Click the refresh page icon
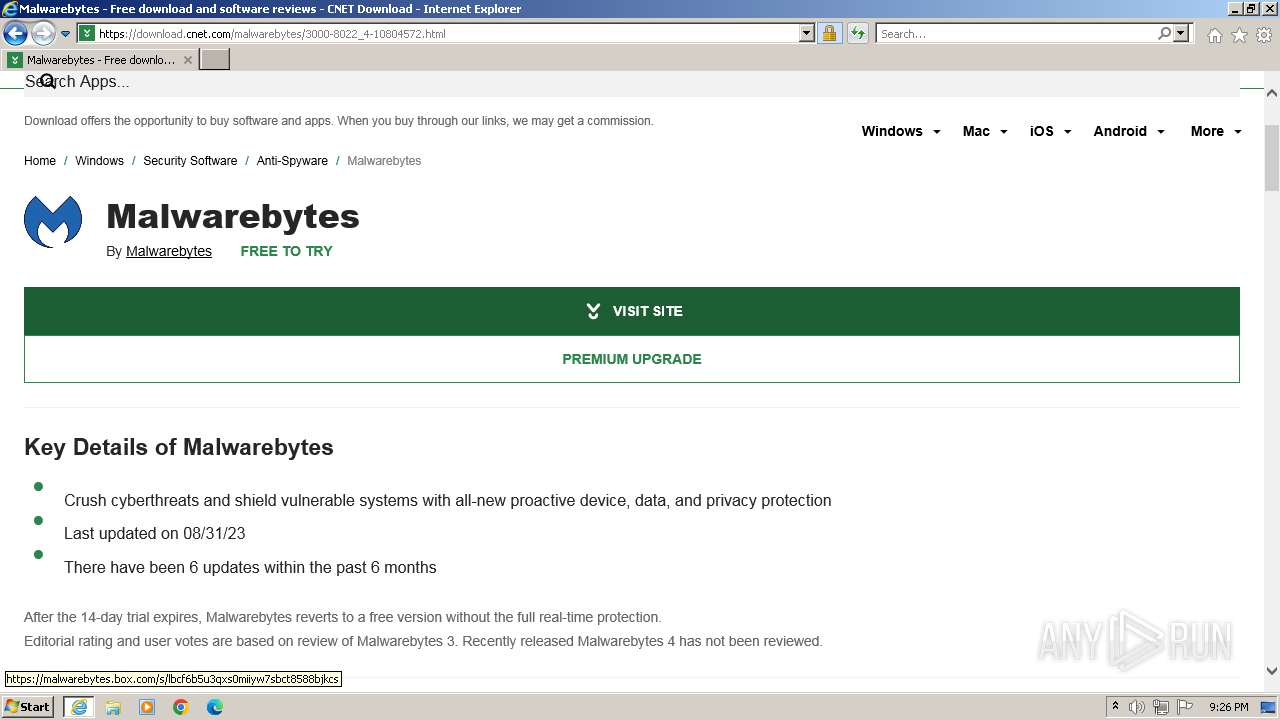Screen dimensions: 1280x720 point(857,33)
